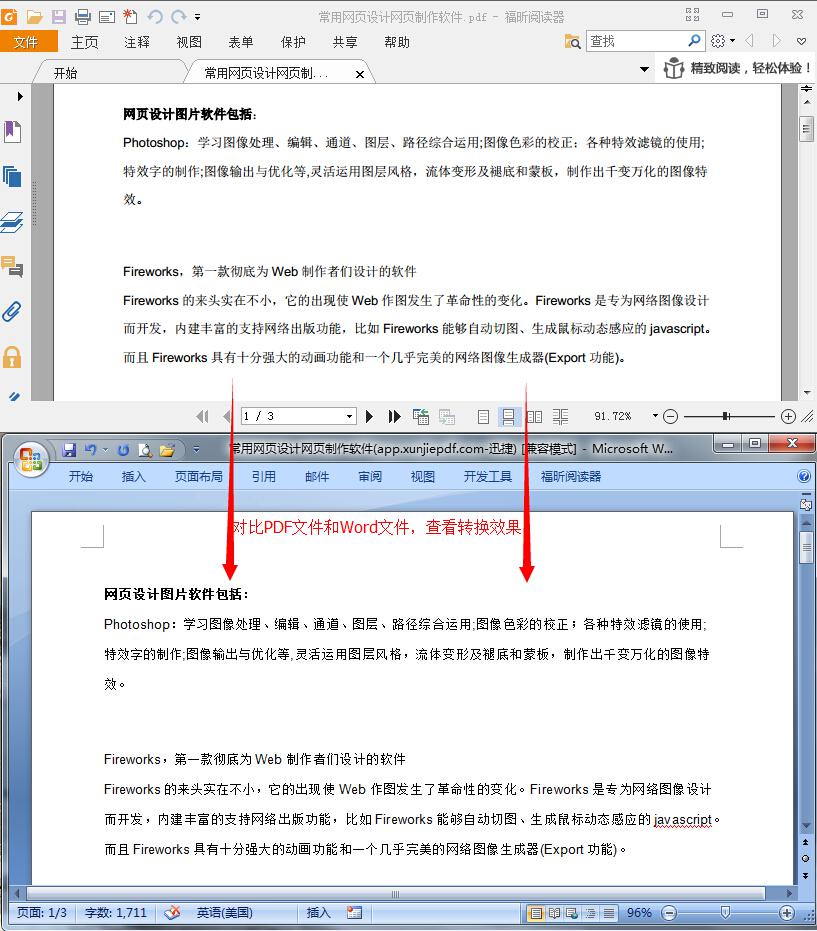Open zoom percentage dropdown in Foxit
The height and width of the screenshot is (931, 817).
coord(655,416)
